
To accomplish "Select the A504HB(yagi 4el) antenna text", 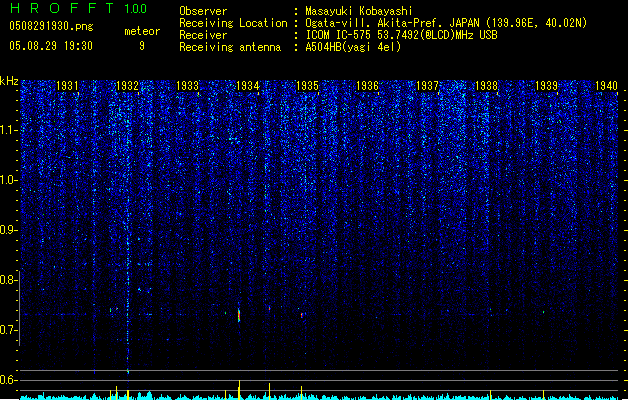I will pyautogui.click(x=353, y=47).
